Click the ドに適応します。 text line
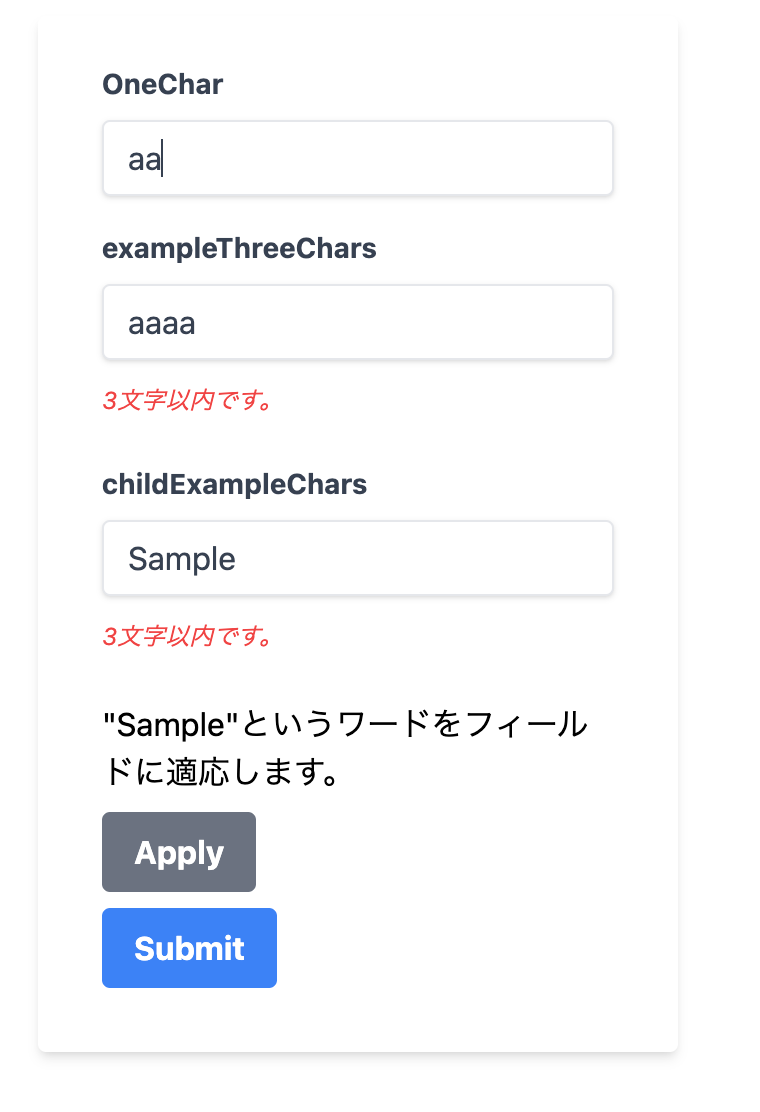760x1112 pixels. tap(220, 772)
